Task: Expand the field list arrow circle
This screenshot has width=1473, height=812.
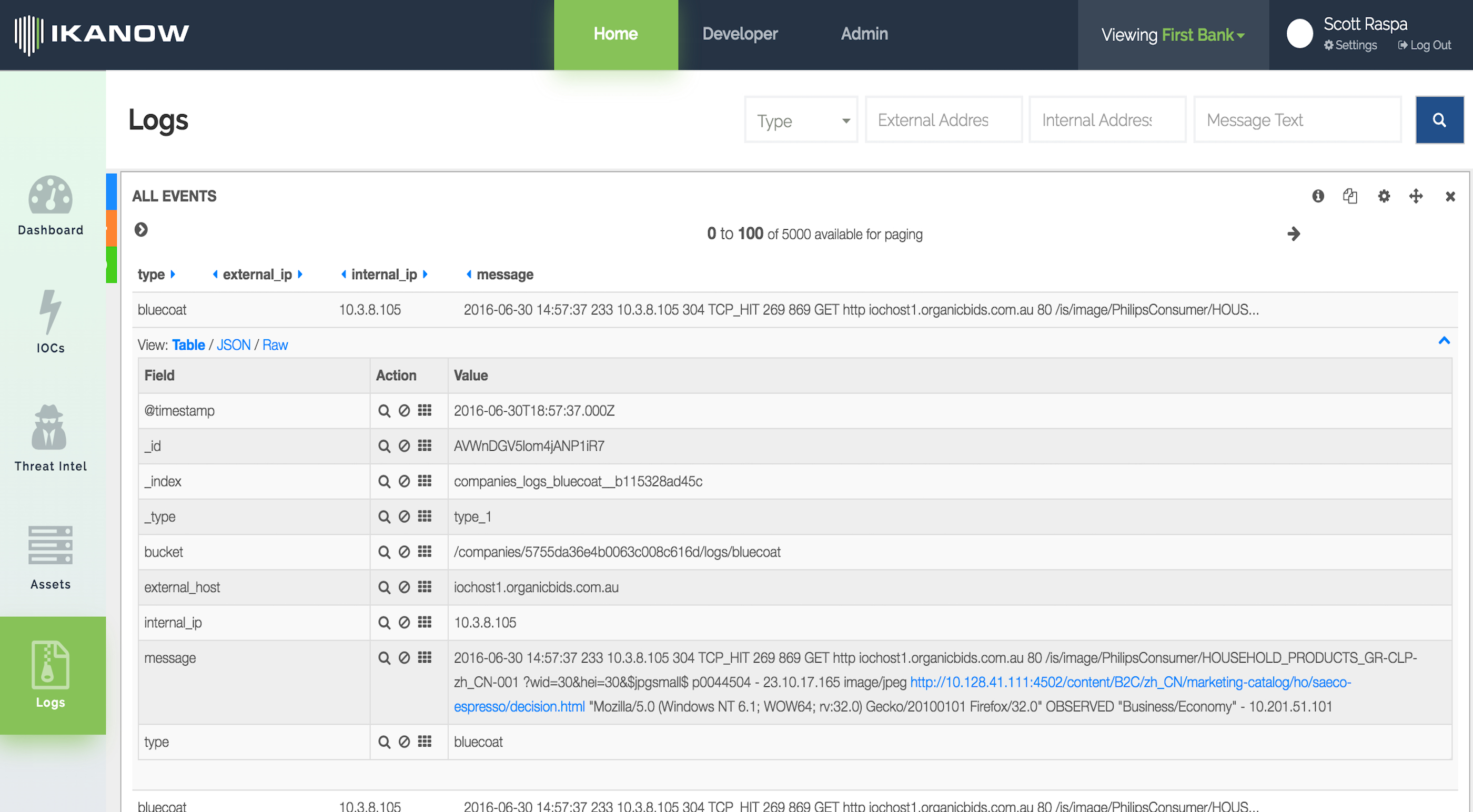Action: point(141,229)
